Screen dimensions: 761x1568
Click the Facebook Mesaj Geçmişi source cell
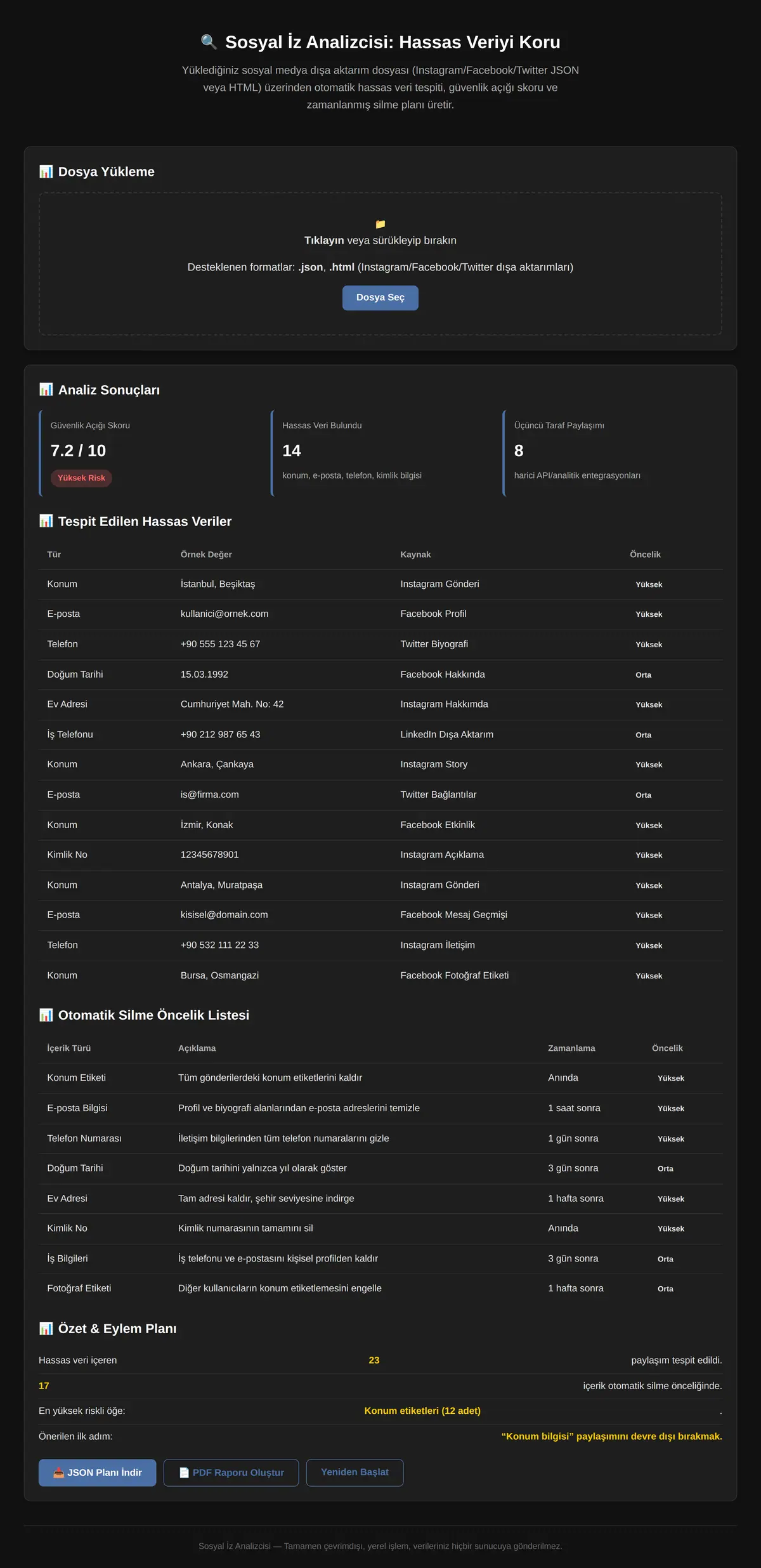453,914
